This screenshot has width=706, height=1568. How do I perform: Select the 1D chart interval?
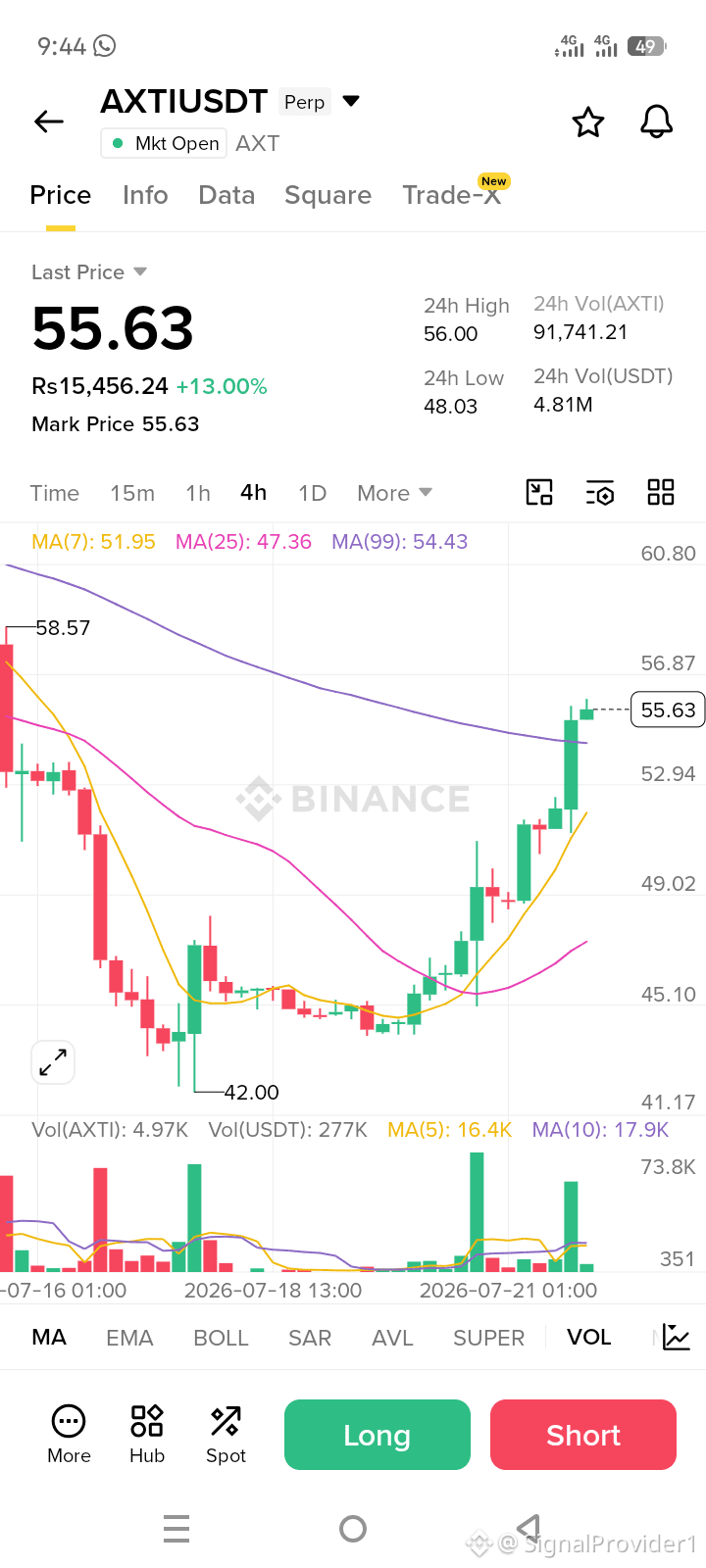[x=312, y=493]
